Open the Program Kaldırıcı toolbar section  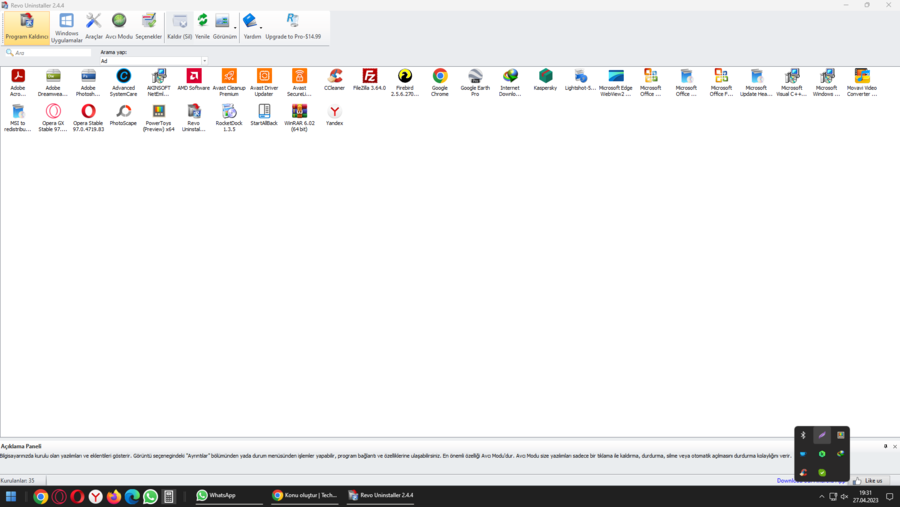point(26,28)
